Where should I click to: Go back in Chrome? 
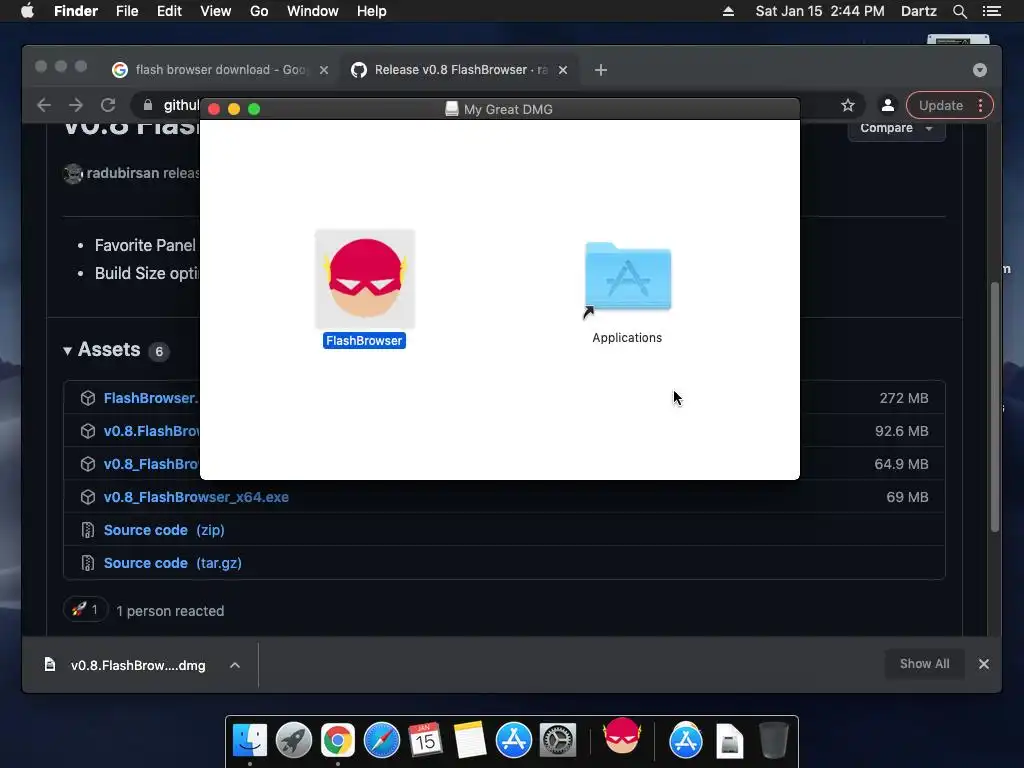(x=44, y=105)
